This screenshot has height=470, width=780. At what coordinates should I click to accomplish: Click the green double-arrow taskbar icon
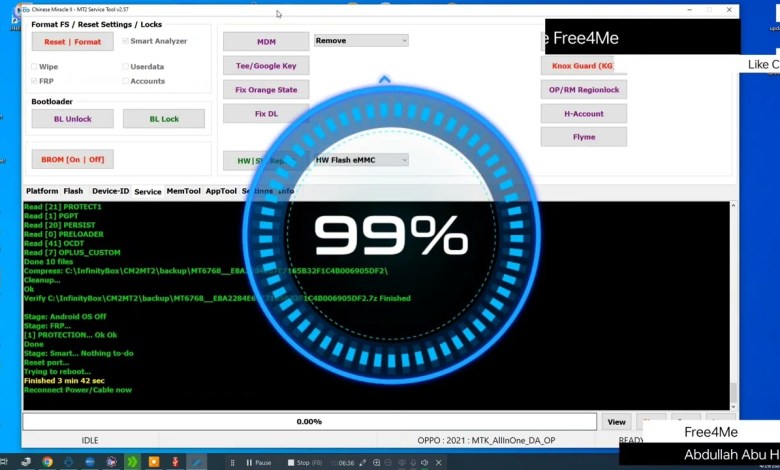tap(132, 462)
